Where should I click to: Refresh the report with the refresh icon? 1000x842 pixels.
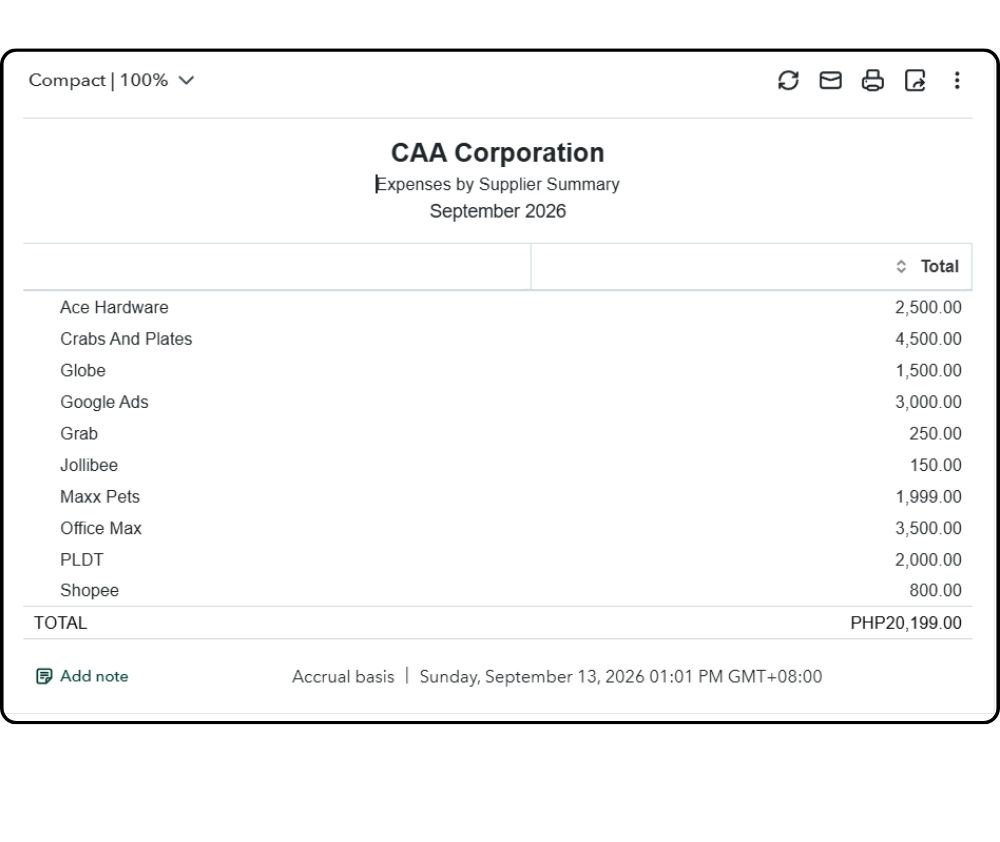point(788,80)
